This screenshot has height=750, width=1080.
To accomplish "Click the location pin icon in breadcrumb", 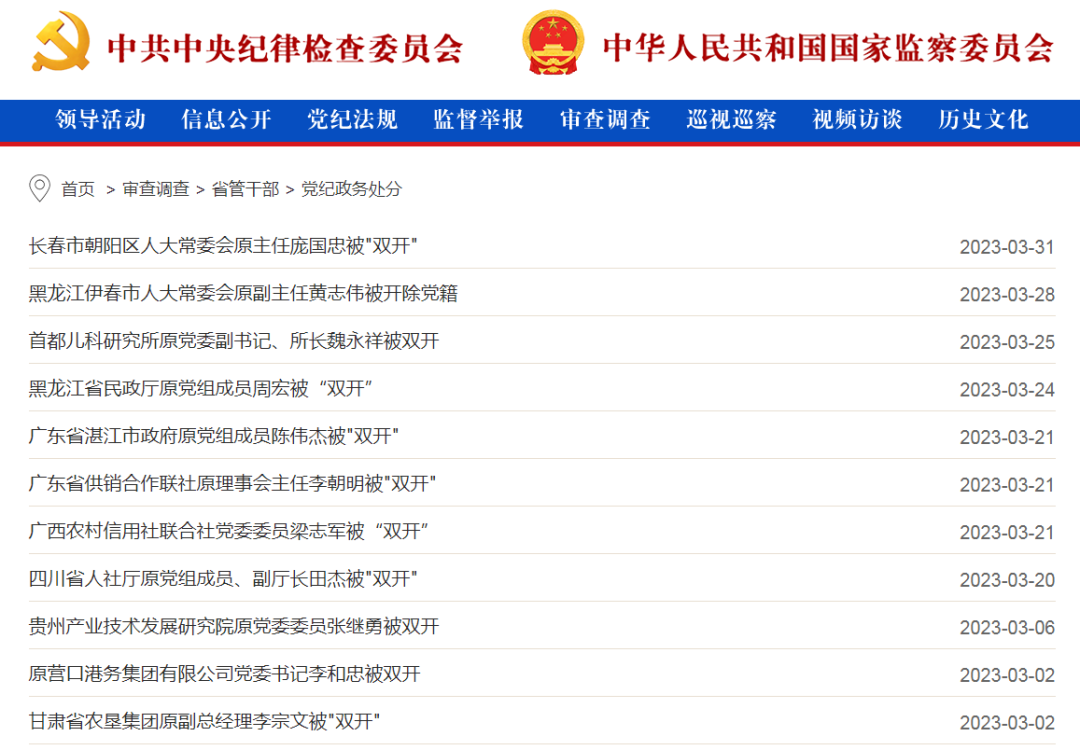I will click(x=39, y=188).
